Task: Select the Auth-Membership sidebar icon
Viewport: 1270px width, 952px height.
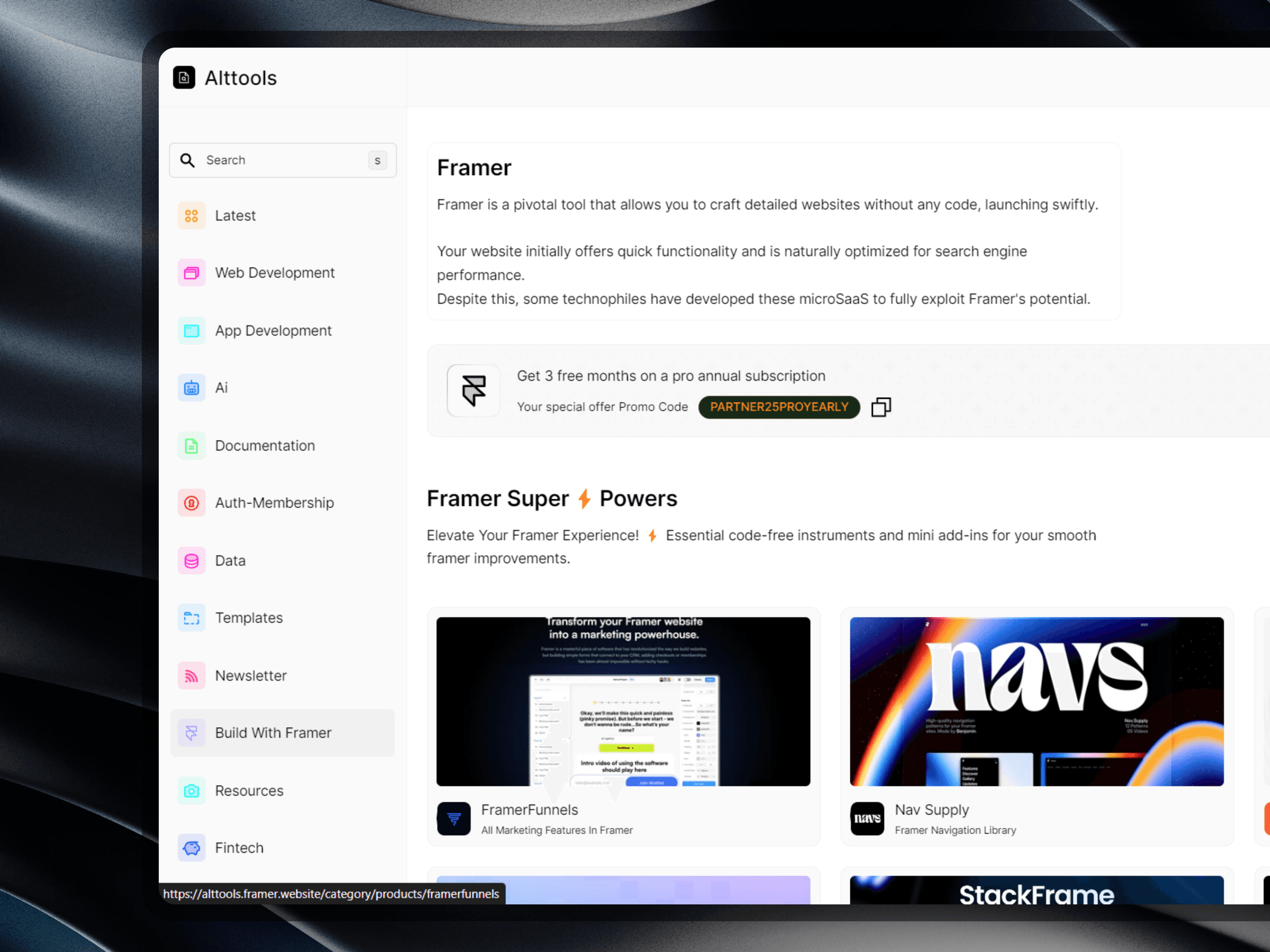Action: tap(192, 502)
